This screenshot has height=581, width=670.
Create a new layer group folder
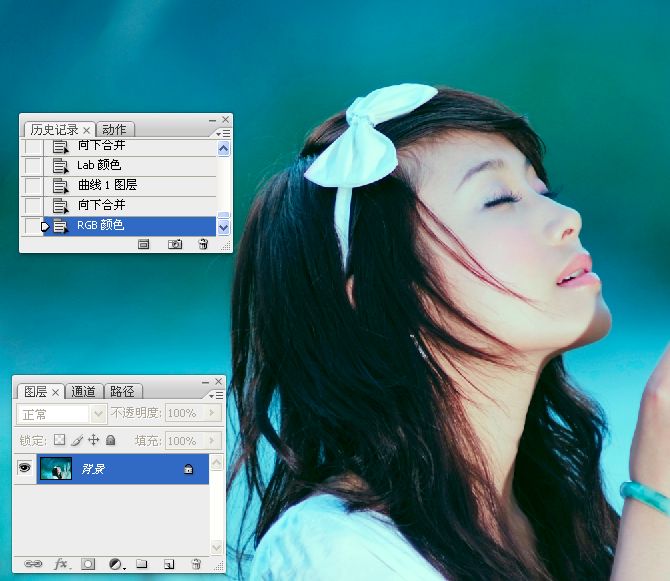tap(142, 564)
